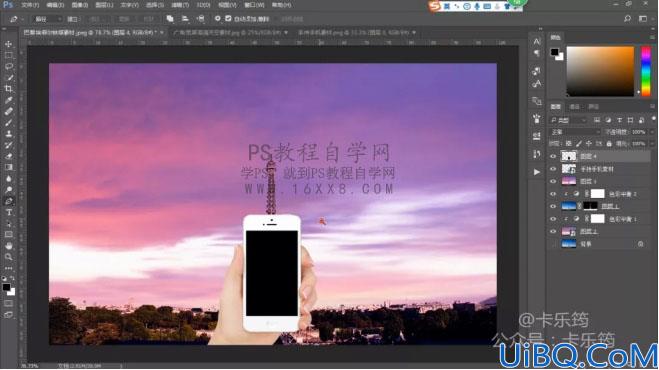The width and height of the screenshot is (659, 370).
Task: Toggle Quick Mask mode icon
Action: (8, 304)
